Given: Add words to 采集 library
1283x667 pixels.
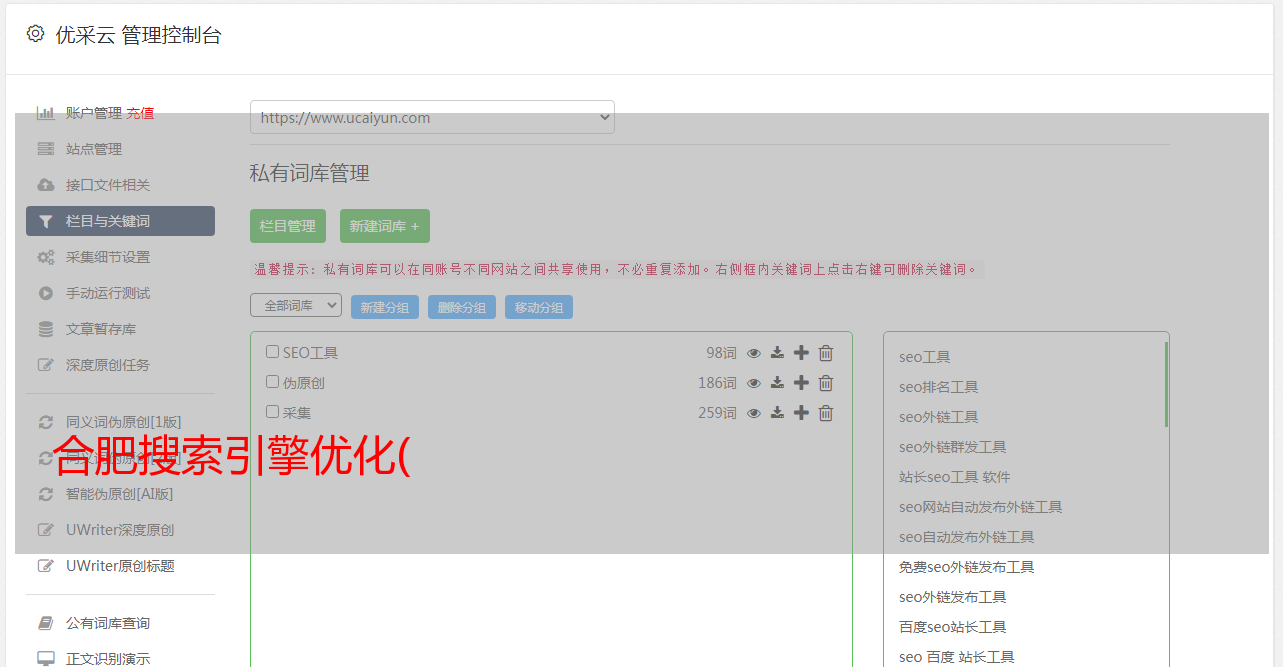Looking at the screenshot, I should click(801, 413).
